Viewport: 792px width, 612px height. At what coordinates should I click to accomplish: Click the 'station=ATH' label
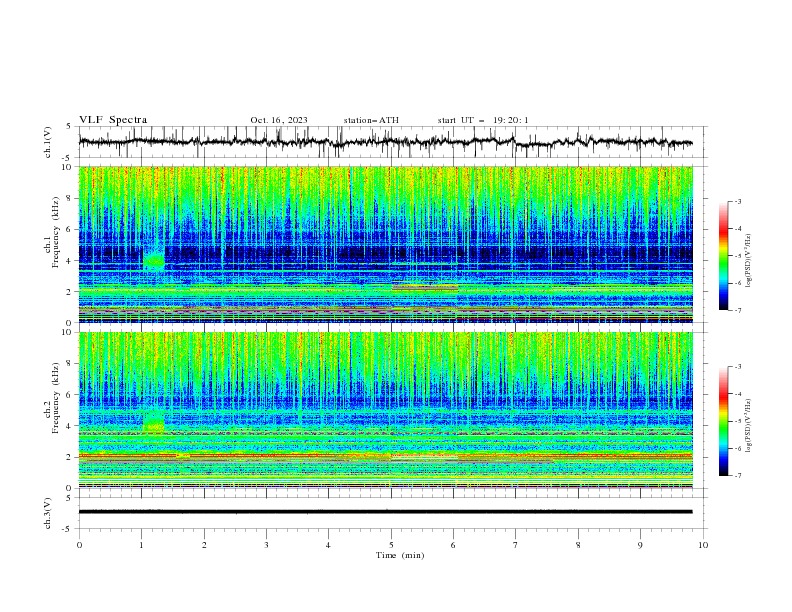coord(371,120)
